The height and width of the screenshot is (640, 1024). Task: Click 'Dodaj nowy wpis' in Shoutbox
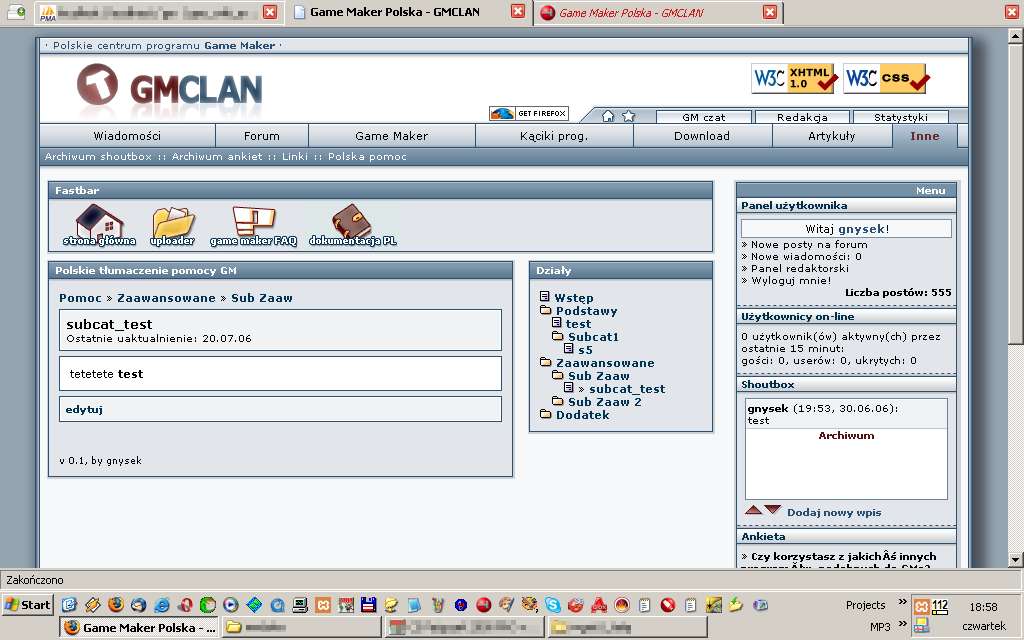point(834,512)
